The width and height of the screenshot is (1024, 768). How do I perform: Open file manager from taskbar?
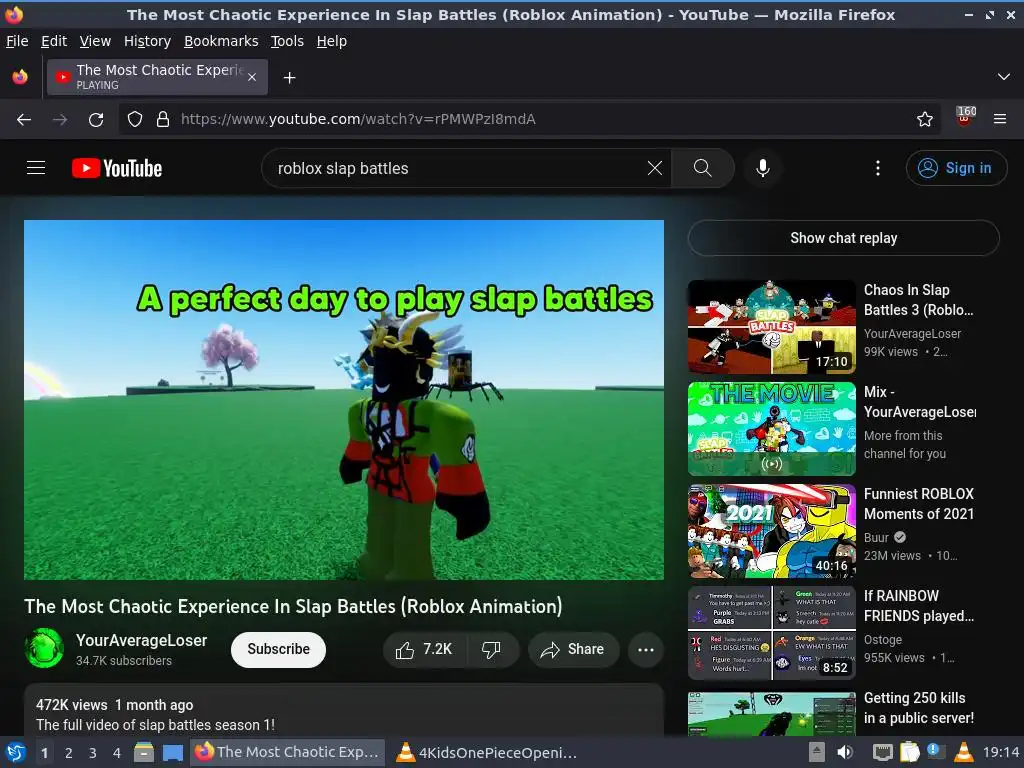(144, 753)
